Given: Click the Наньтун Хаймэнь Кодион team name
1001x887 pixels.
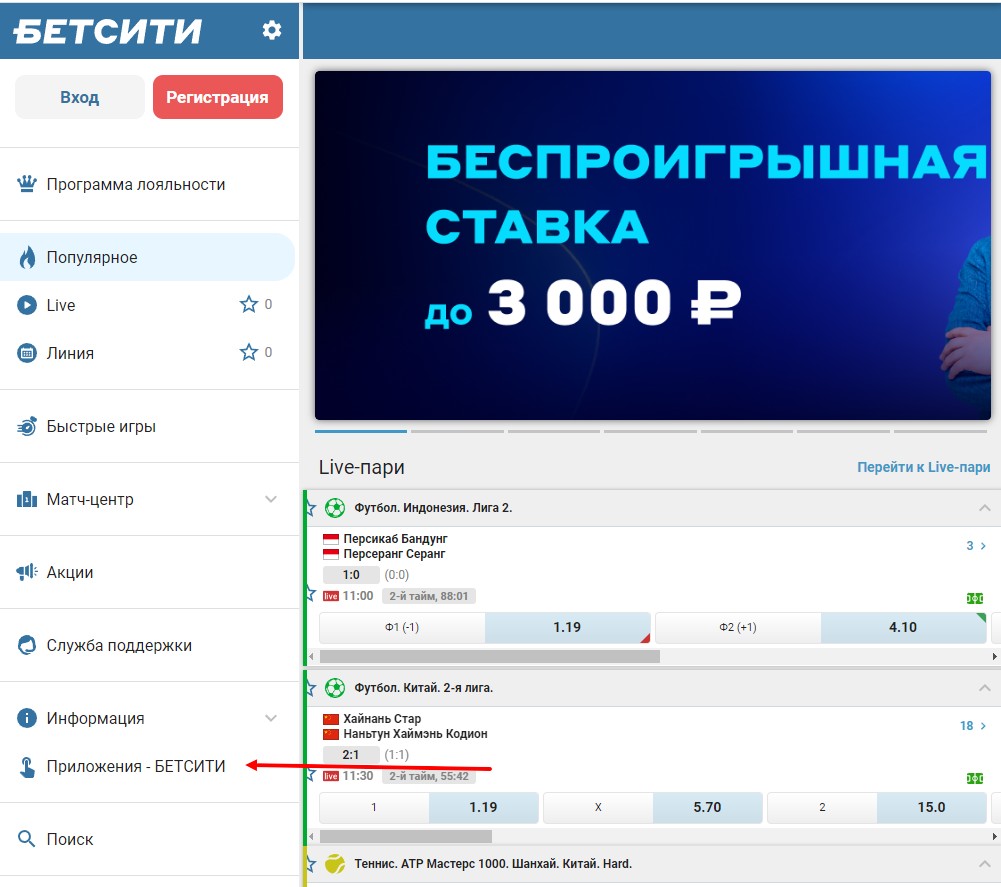Looking at the screenshot, I should coord(415,734).
